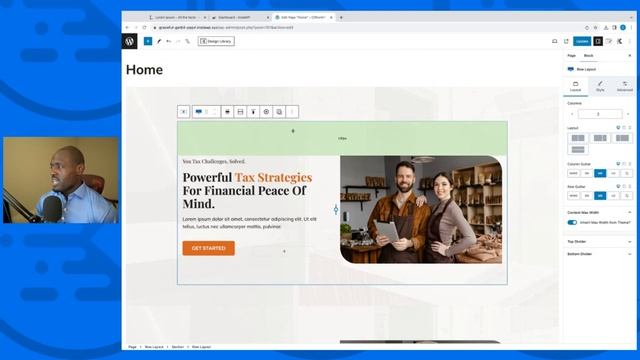Screen dimensions: 640x360
Task: Click the Home page title
Action: [144, 70]
